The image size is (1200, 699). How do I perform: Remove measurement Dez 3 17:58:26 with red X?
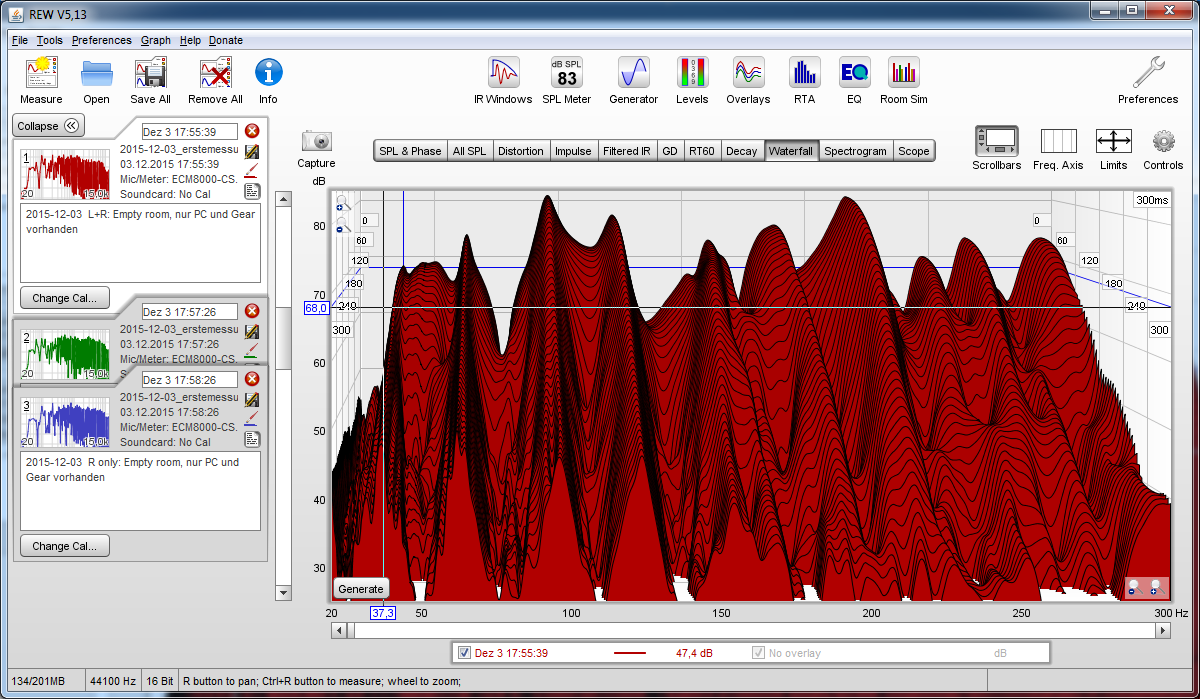click(x=252, y=379)
